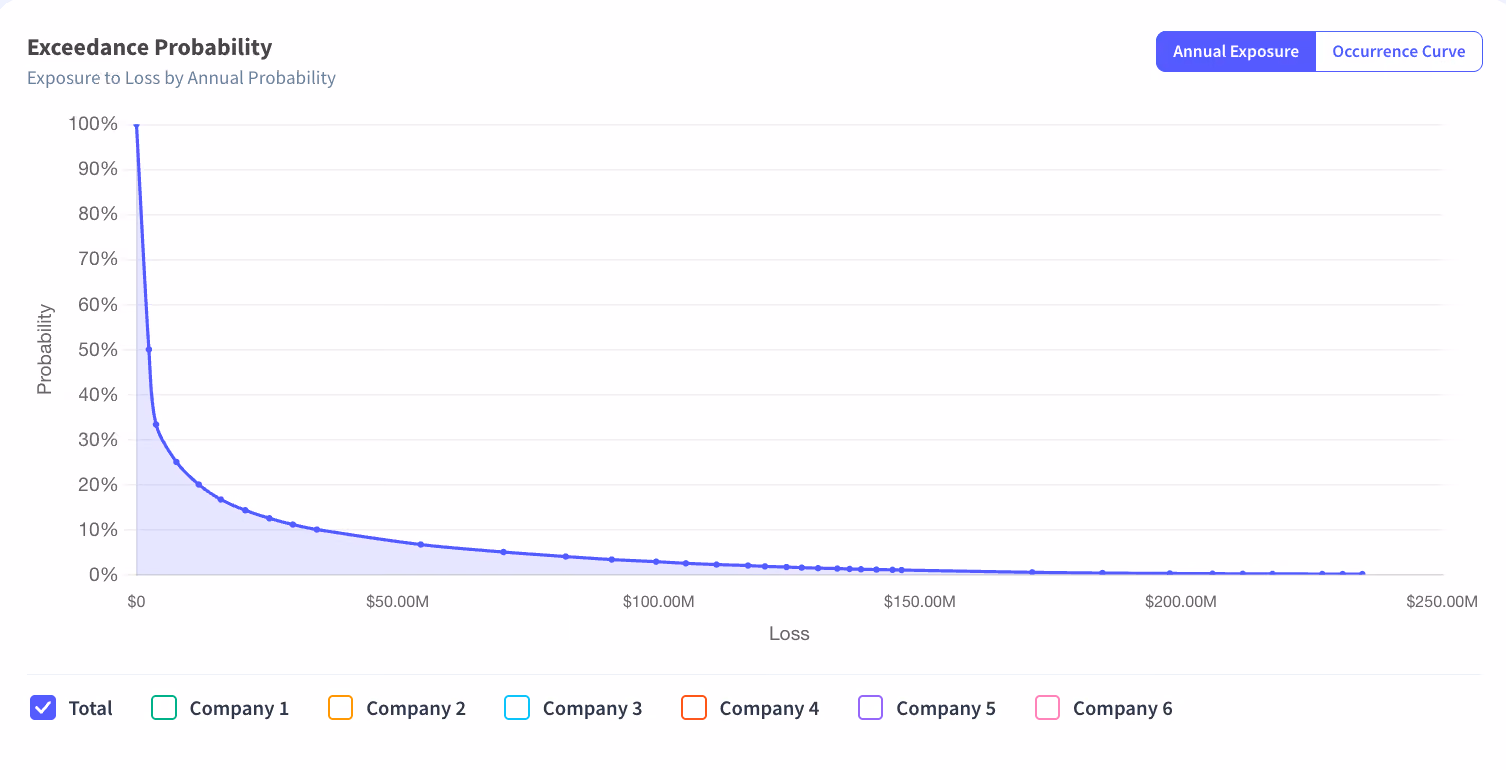
Task: Select the data point at 25% probability
Action: click(176, 462)
